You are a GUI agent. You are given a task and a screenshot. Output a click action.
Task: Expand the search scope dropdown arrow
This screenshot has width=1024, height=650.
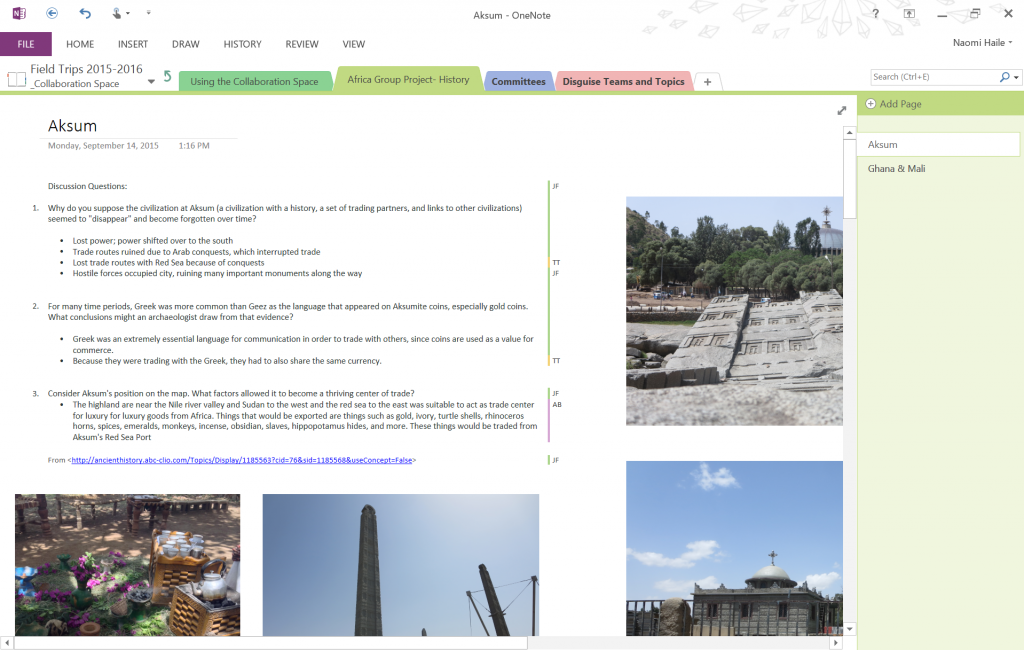coord(1017,77)
